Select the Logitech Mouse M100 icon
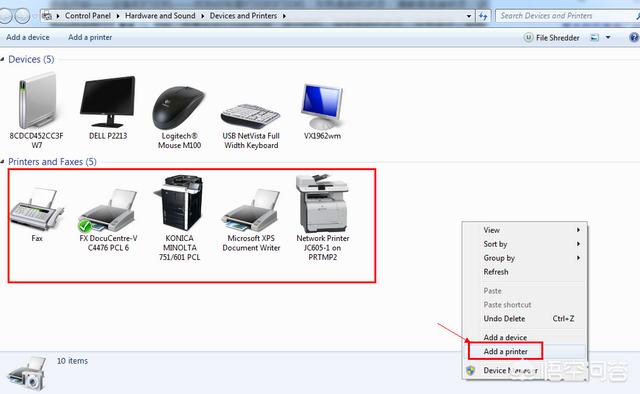This screenshot has height=394, width=640. tap(179, 108)
